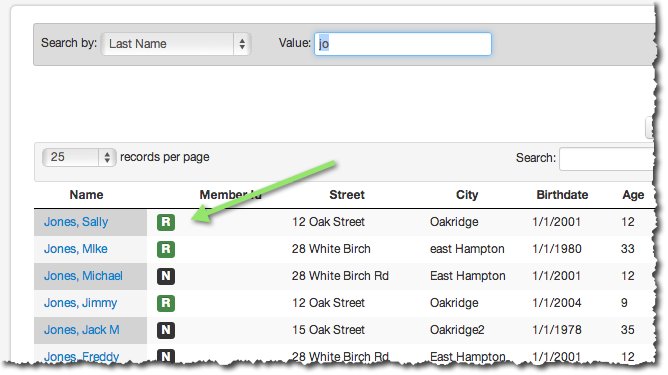668x375 pixels.
Task: Open the records per page dropdown
Action: click(x=79, y=157)
